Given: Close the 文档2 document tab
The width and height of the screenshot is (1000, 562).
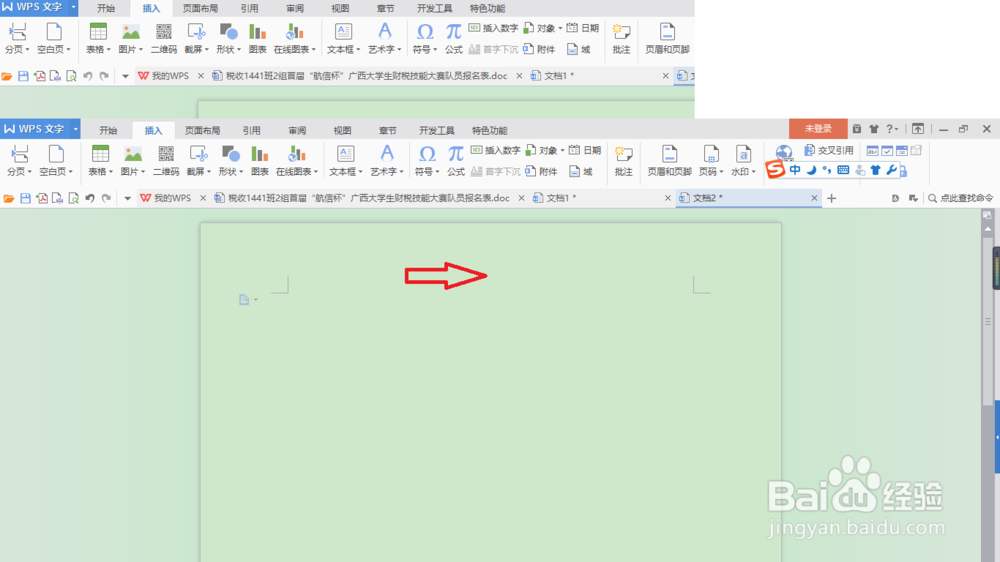Looking at the screenshot, I should tap(814, 198).
